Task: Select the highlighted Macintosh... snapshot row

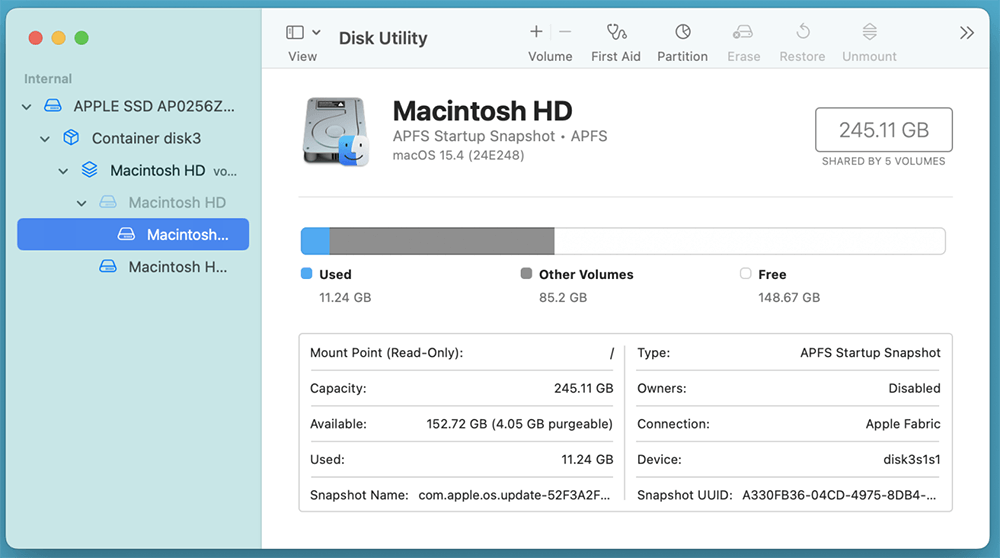Action: pos(133,234)
